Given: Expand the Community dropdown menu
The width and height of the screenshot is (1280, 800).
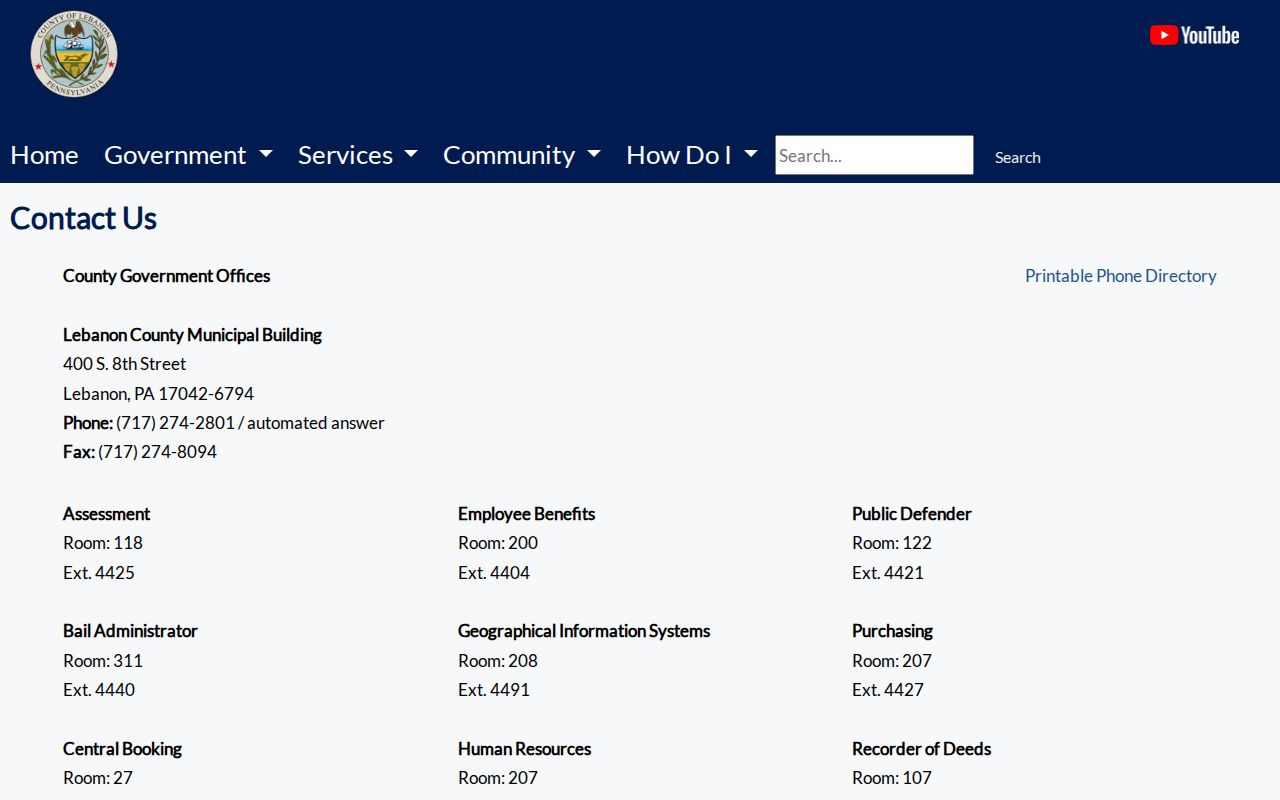Looking at the screenshot, I should click(x=522, y=155).
